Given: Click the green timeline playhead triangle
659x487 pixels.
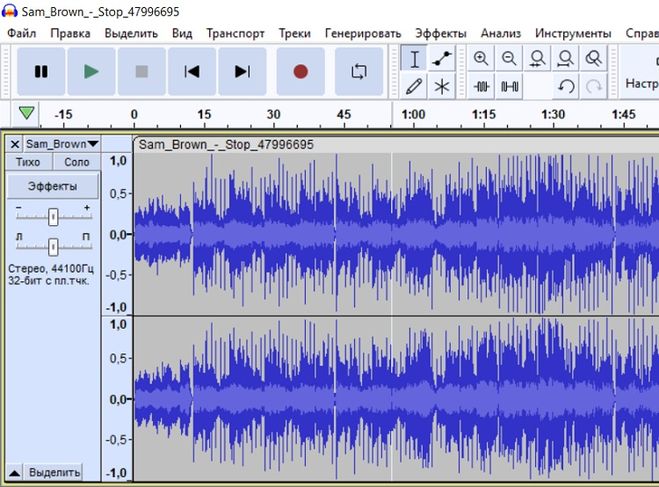Looking at the screenshot, I should [x=26, y=113].
